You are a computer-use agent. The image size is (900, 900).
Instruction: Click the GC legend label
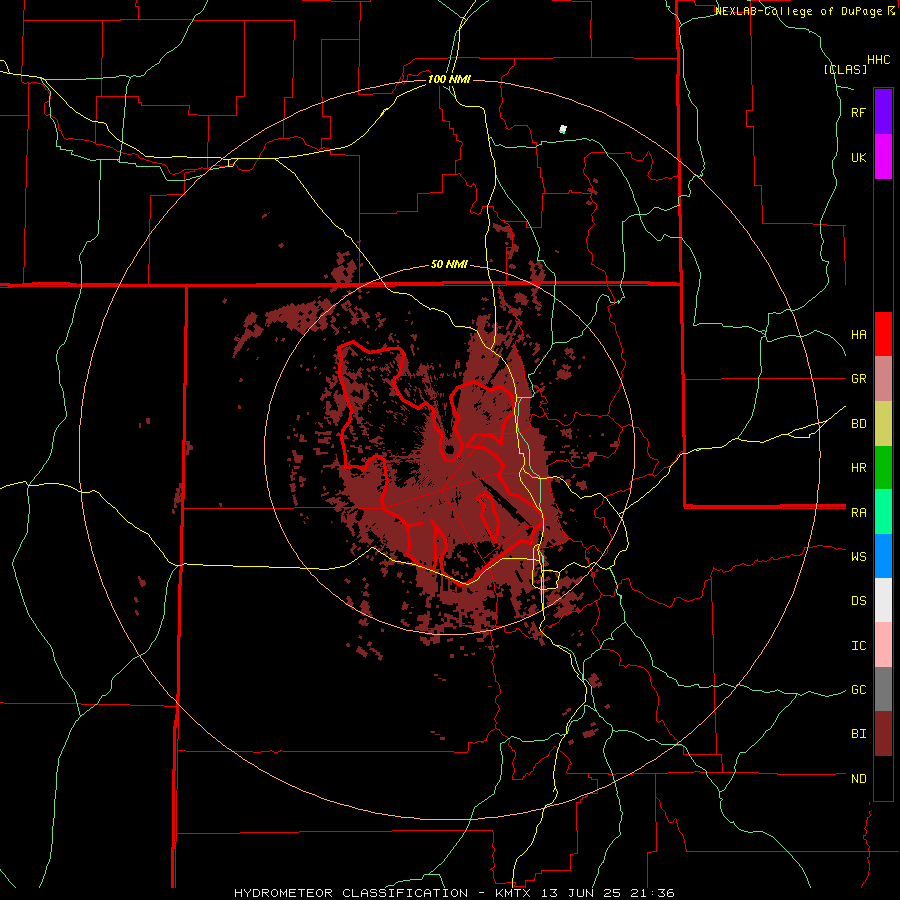coord(859,690)
